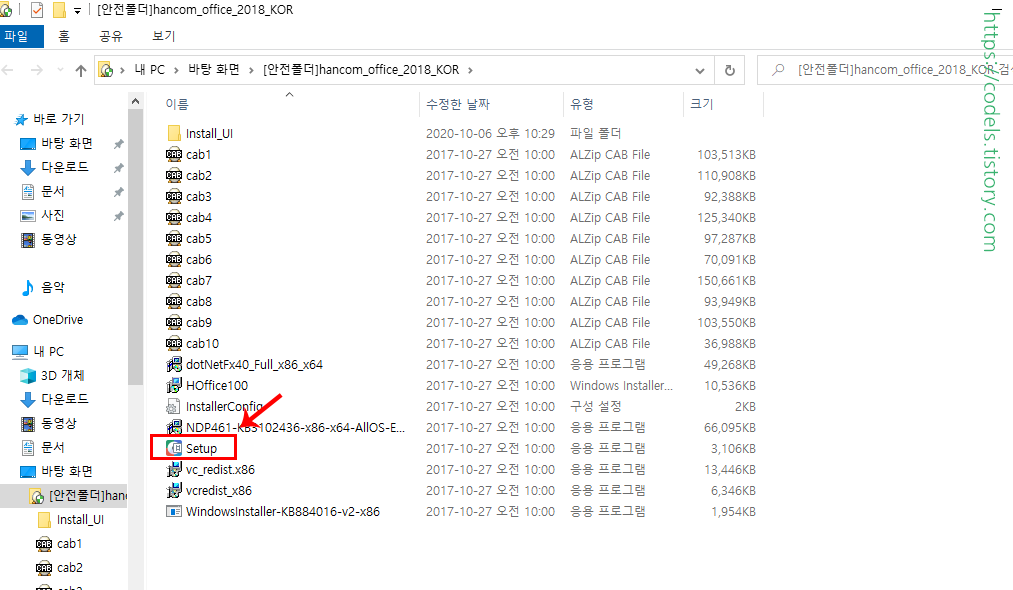Click the forward navigation arrow
The width and height of the screenshot is (1013, 590).
click(x=37, y=70)
